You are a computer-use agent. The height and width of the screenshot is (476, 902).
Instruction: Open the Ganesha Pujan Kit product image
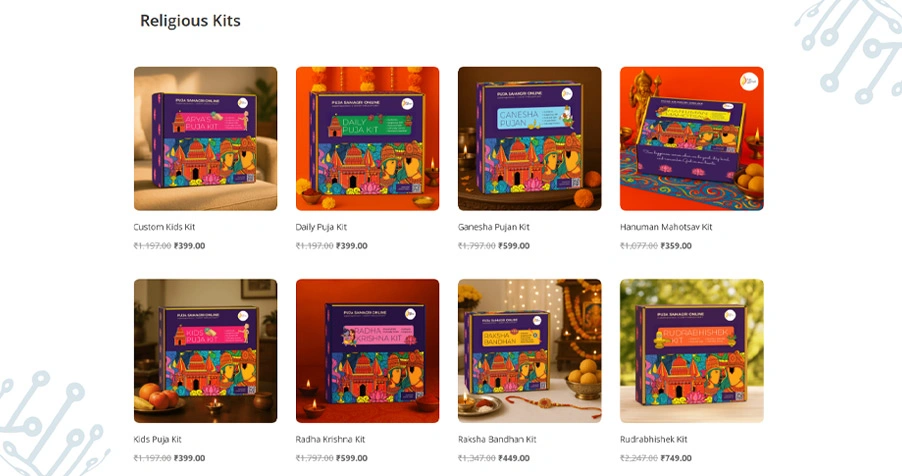point(530,139)
